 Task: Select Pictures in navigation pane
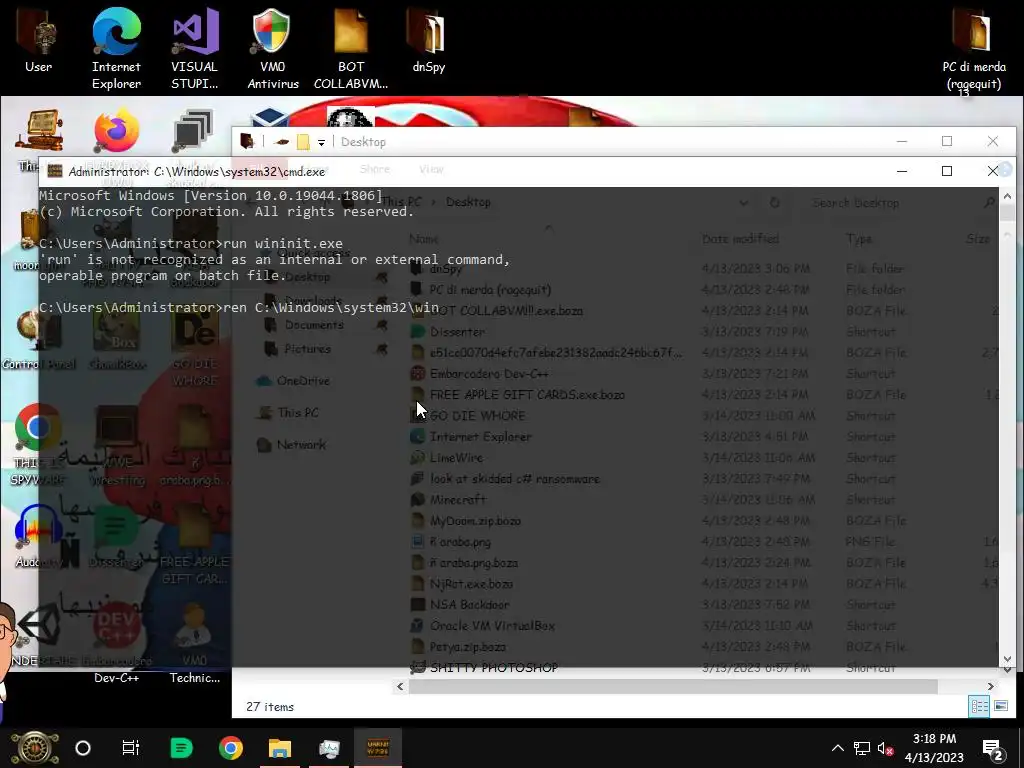pos(307,349)
